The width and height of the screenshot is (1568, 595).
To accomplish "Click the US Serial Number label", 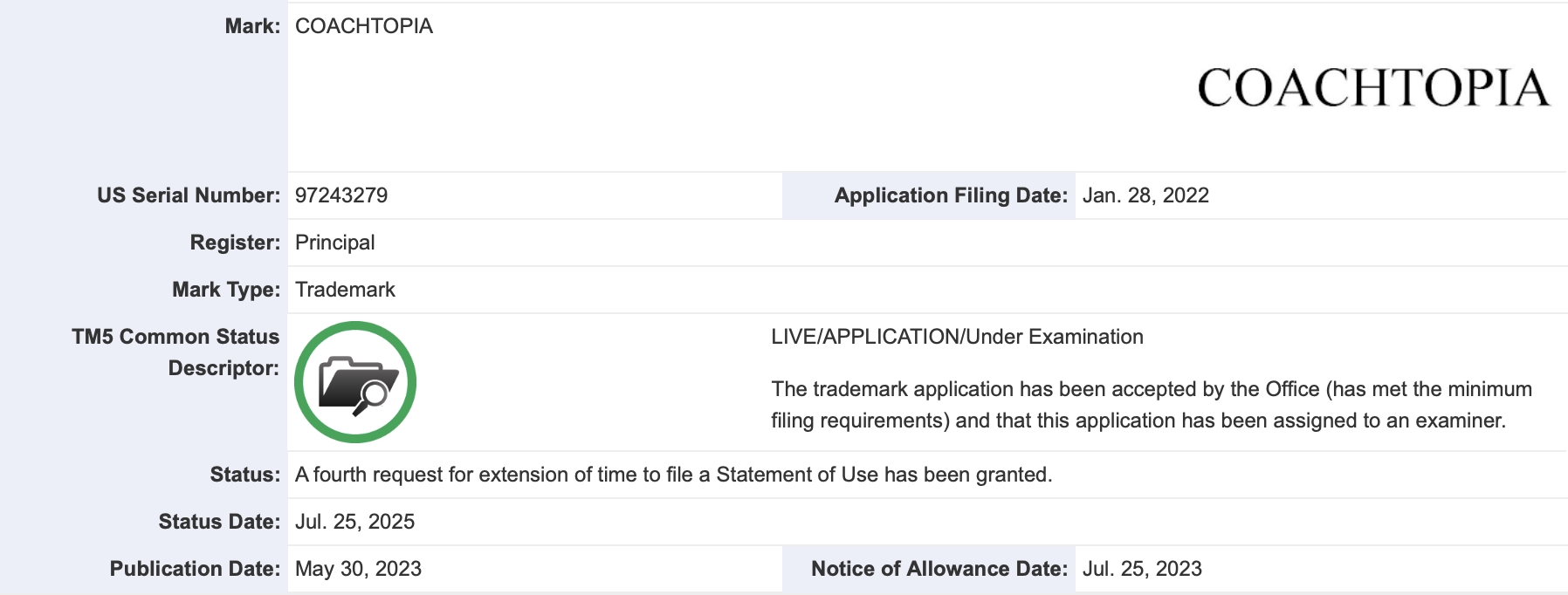I will coord(189,195).
